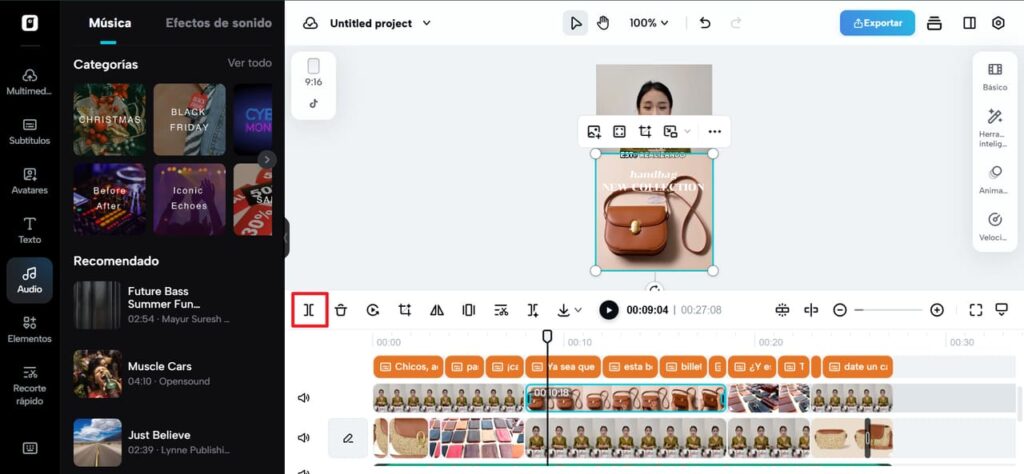Open Animation panel on right sidebar
Screen dimensions: 1024x474
[x=995, y=179]
